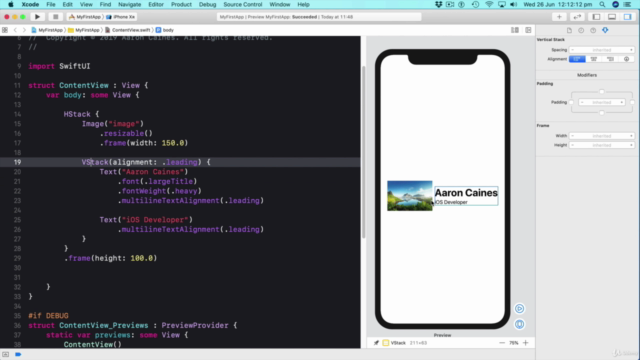The height and width of the screenshot is (360, 640).
Task: Add an editor pane on the right
Action: coord(528,30)
